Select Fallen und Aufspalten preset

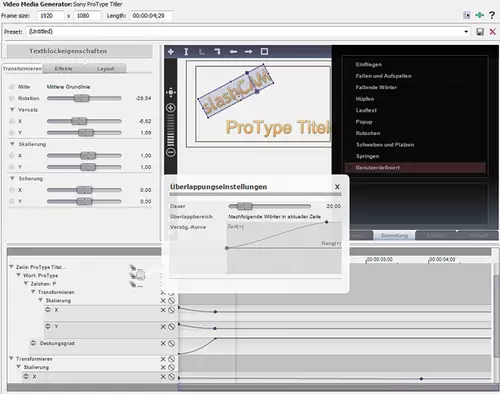tap(383, 76)
